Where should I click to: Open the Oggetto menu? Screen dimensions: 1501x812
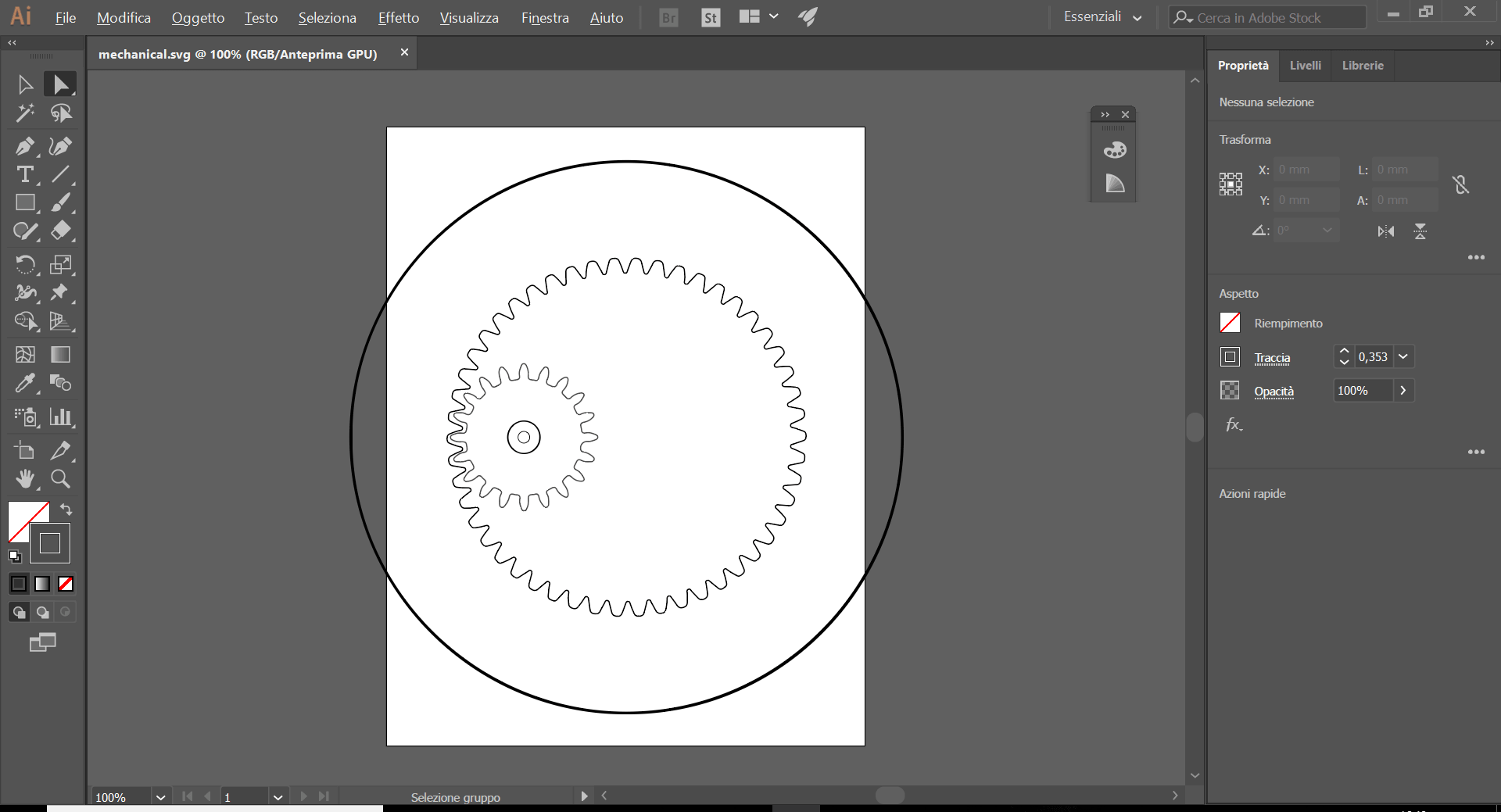click(198, 17)
